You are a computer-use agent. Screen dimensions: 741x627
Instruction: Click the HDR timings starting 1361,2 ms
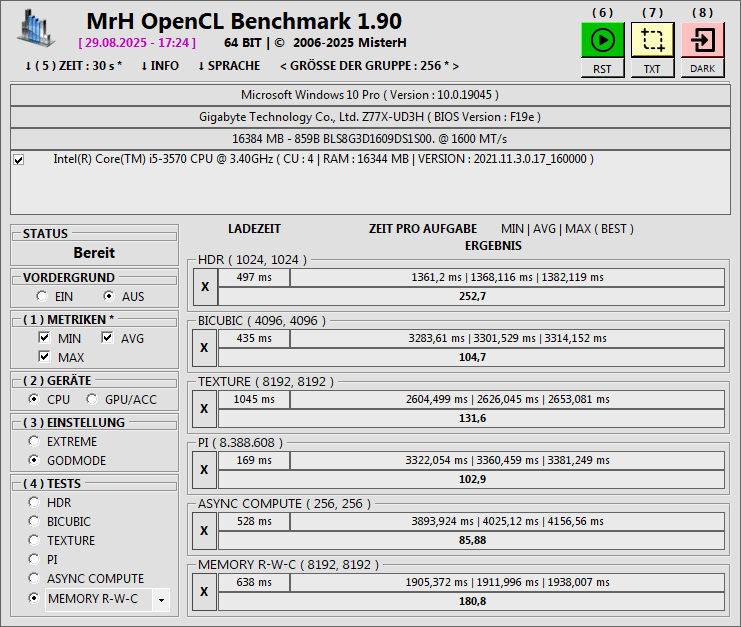(508, 277)
